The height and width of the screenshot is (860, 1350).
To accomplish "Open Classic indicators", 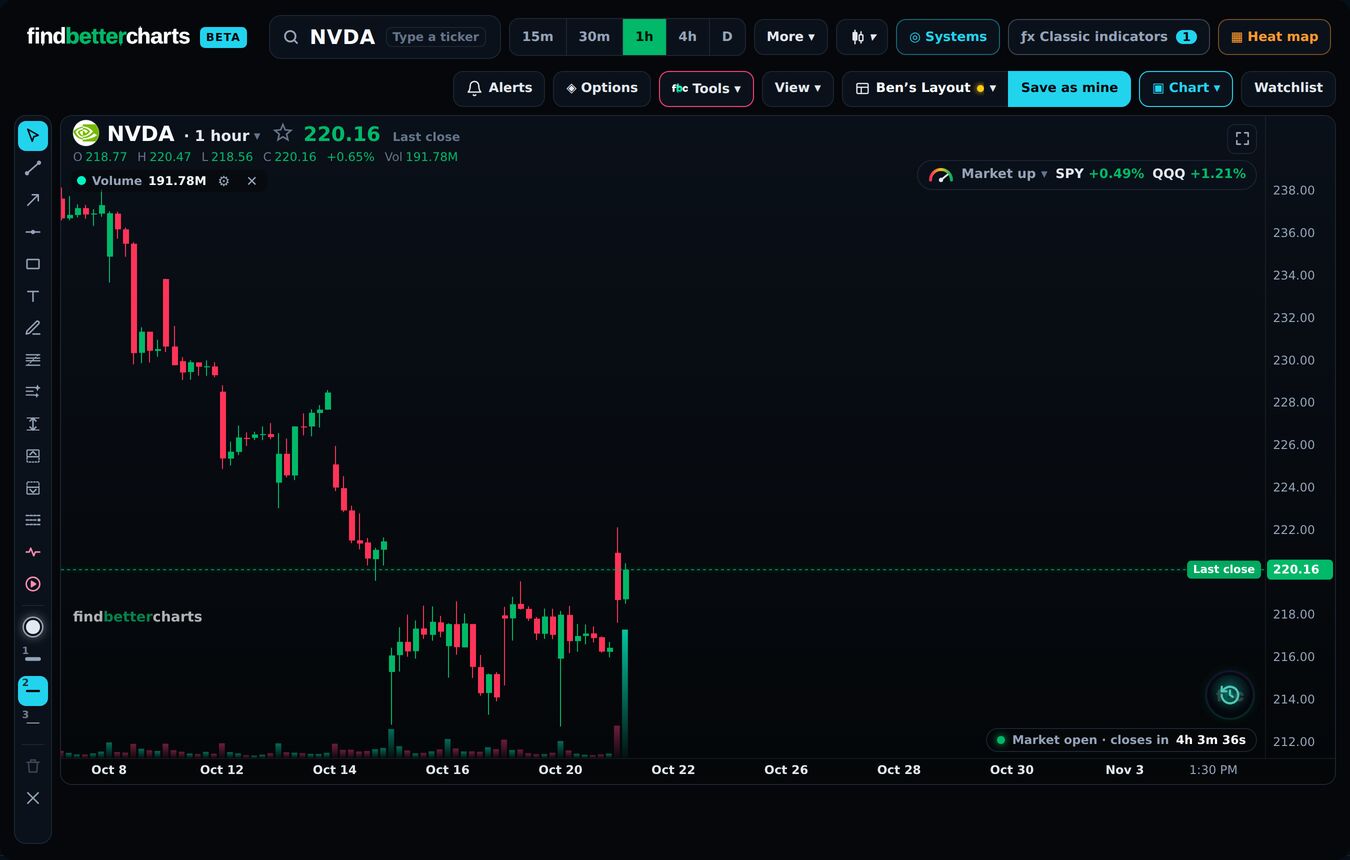I will click(x=1109, y=37).
